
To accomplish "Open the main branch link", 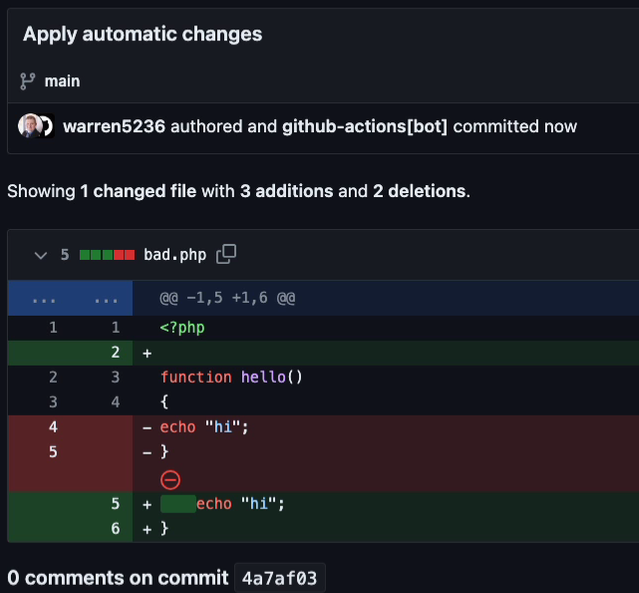I will click(62, 81).
